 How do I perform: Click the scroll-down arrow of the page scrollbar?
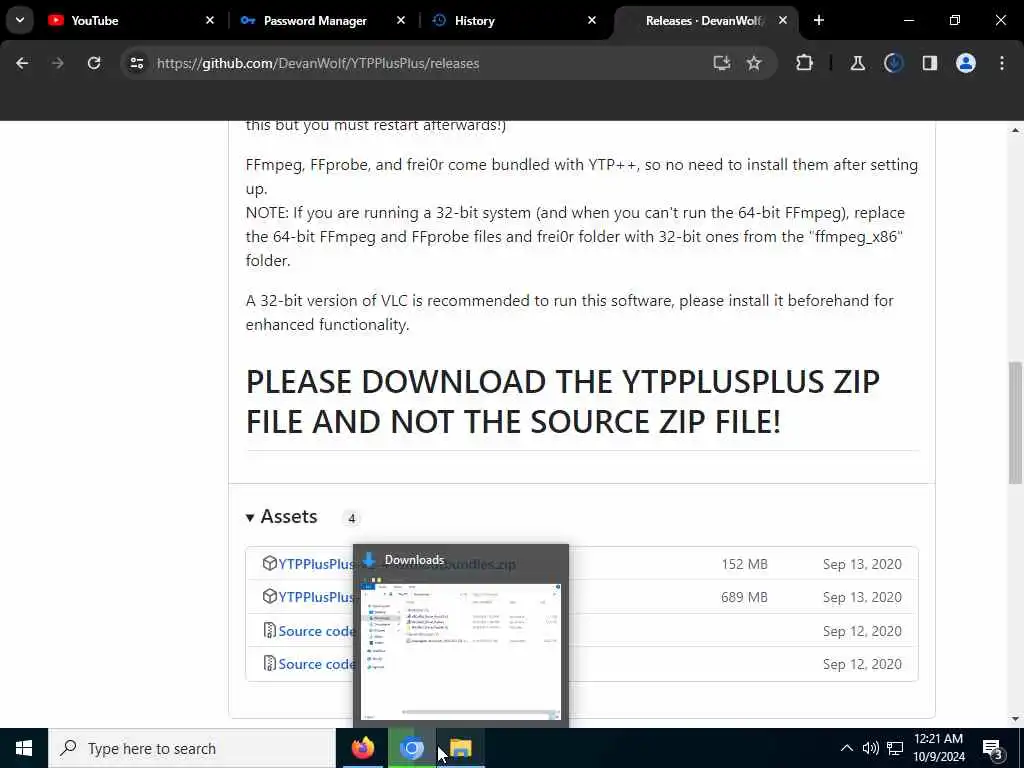(x=1015, y=719)
